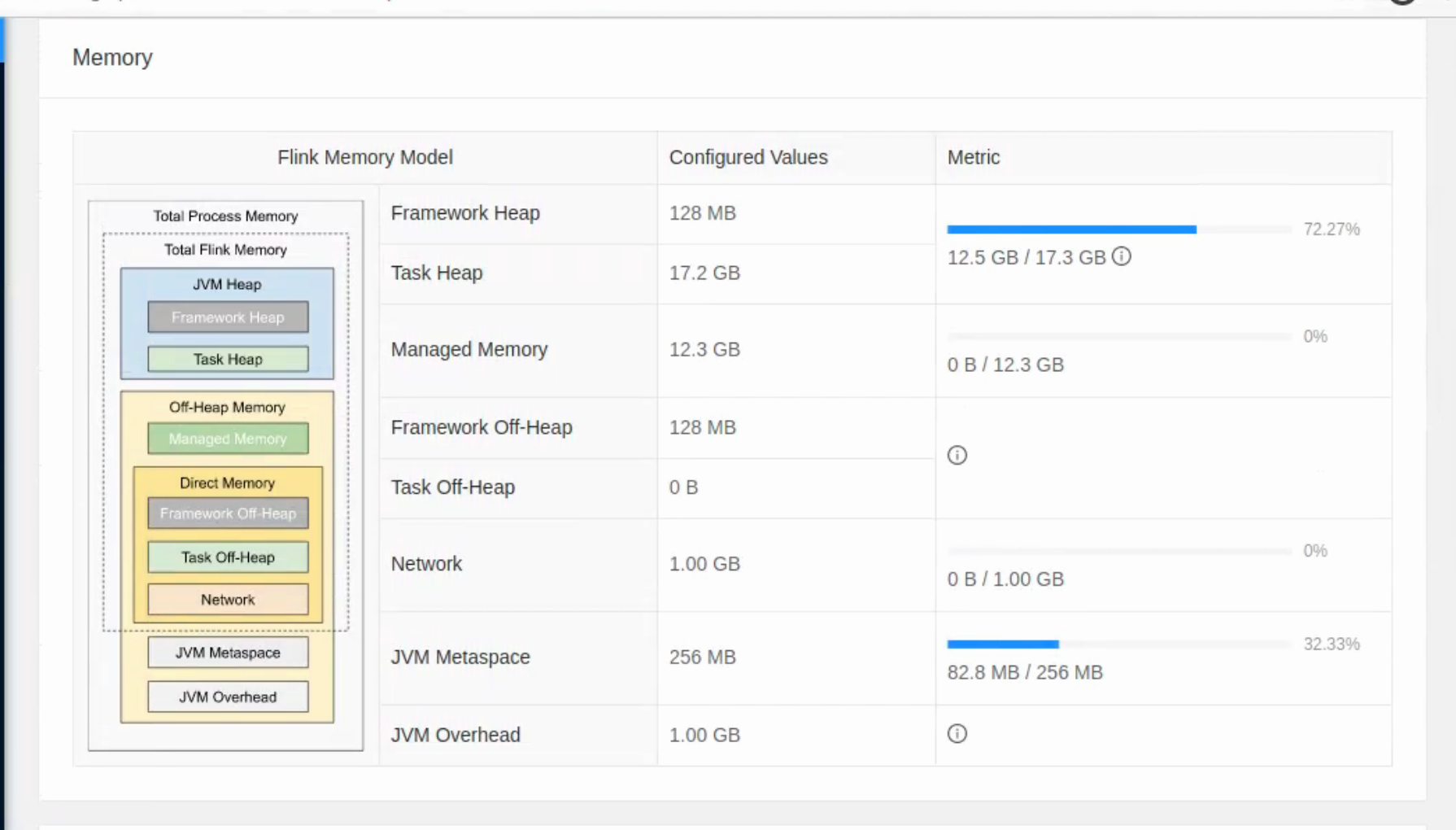The height and width of the screenshot is (830, 1456).
Task: Click info icon next to 12.5 GB / 17.3 GB
Action: pos(1122,256)
